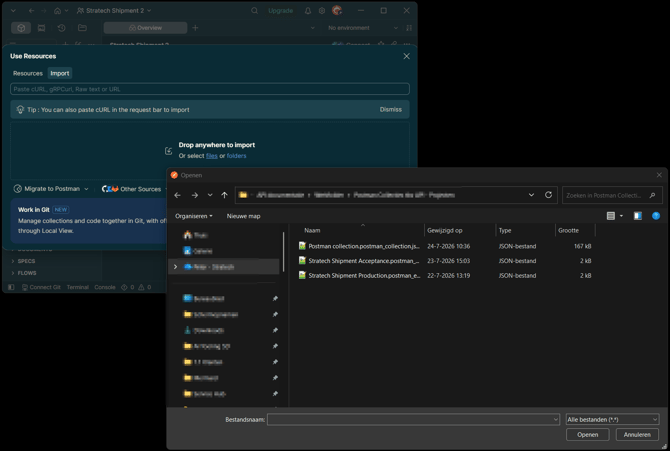
Task: Select Stratech Shipment Acceptance.postman_ file
Action: [364, 261]
